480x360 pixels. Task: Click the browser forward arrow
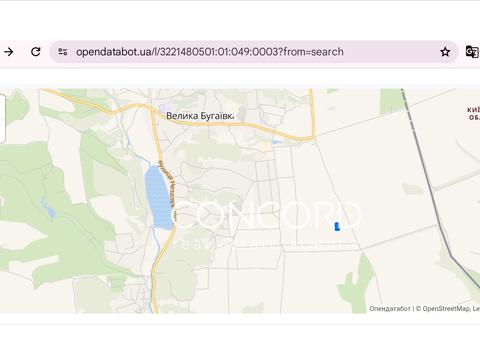click(x=9, y=52)
